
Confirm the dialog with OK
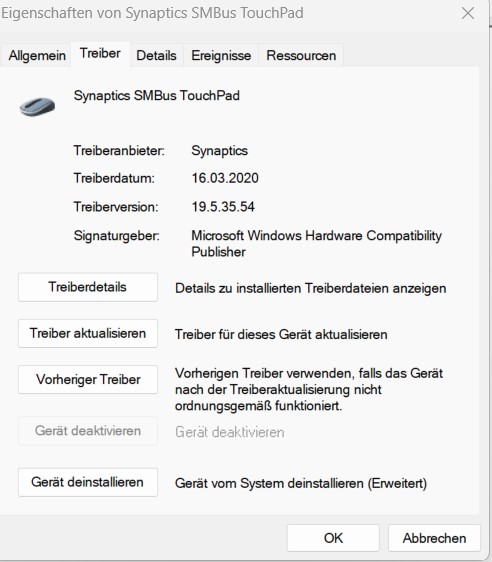[333, 538]
